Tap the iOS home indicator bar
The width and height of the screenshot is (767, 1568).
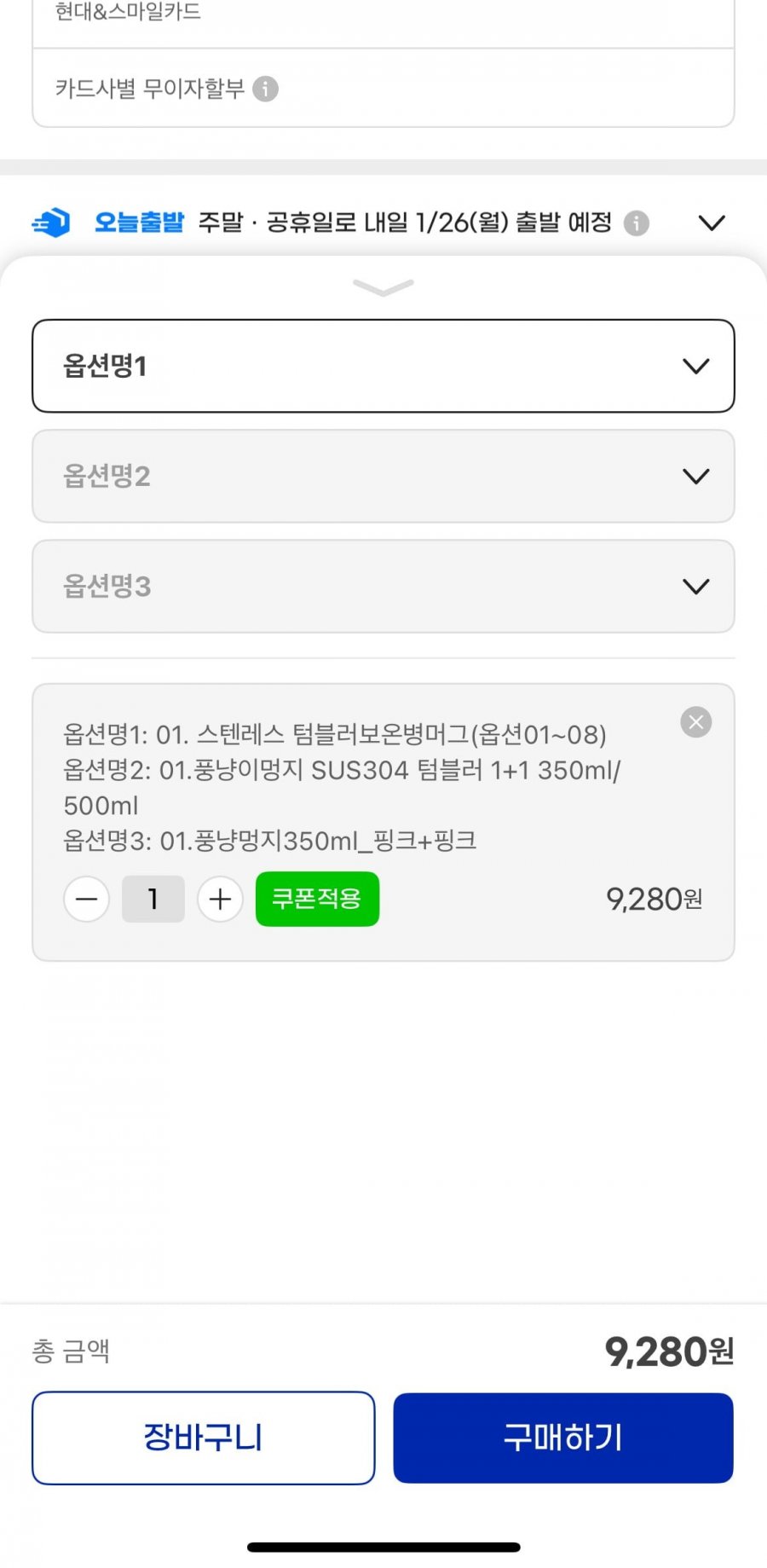point(383,1547)
